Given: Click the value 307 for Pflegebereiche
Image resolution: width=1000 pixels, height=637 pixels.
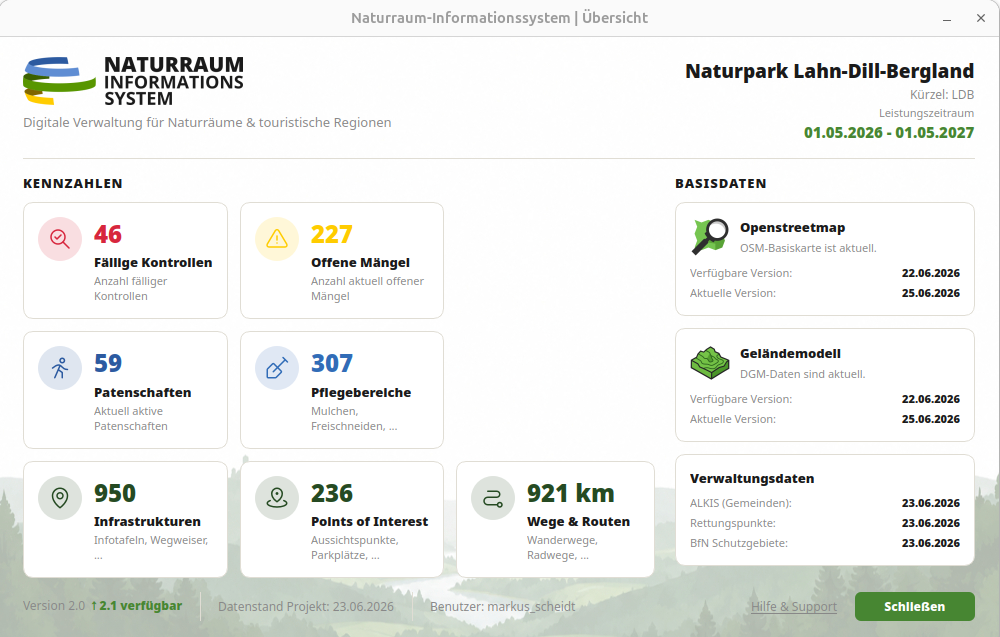Looking at the screenshot, I should (332, 363).
